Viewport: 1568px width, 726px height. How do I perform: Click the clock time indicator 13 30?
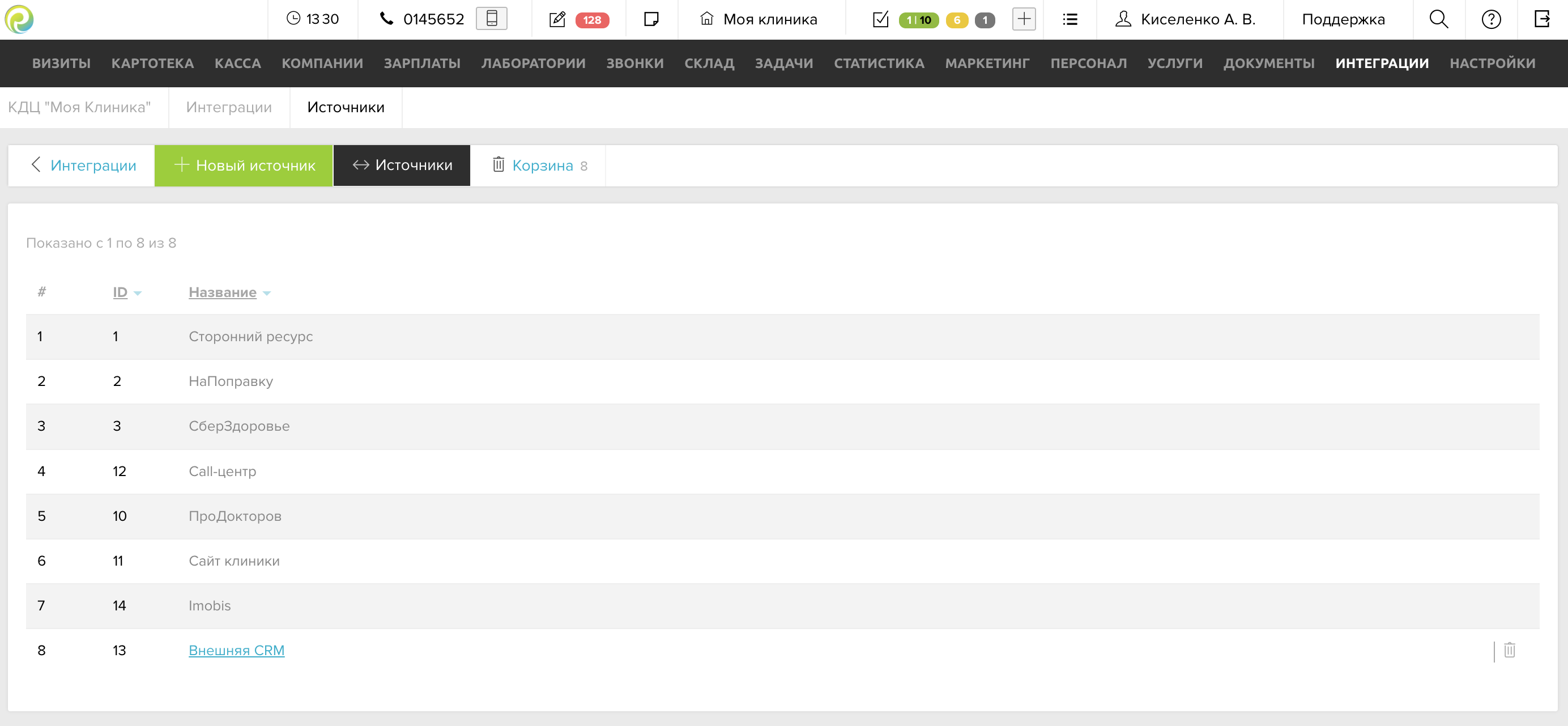[313, 19]
